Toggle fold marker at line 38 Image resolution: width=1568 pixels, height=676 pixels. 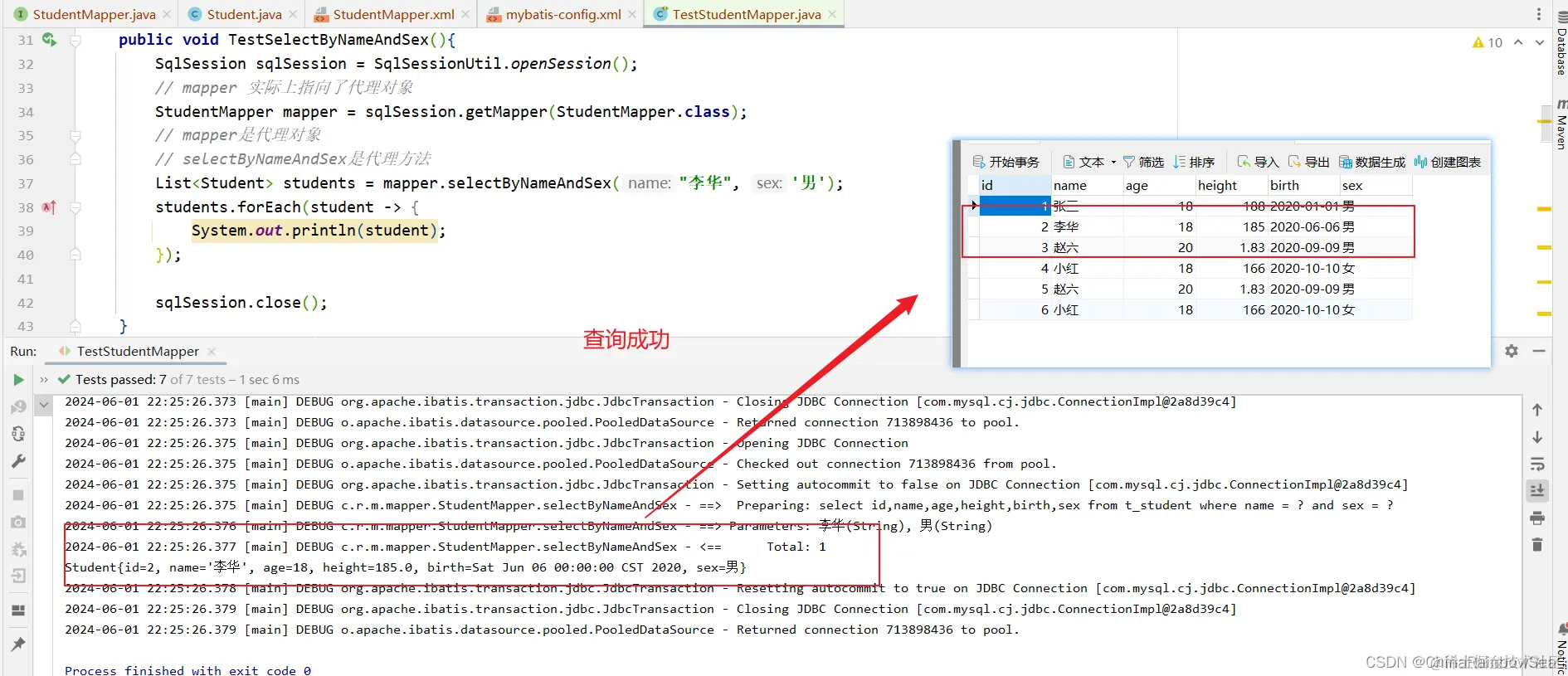pyautogui.click(x=75, y=207)
